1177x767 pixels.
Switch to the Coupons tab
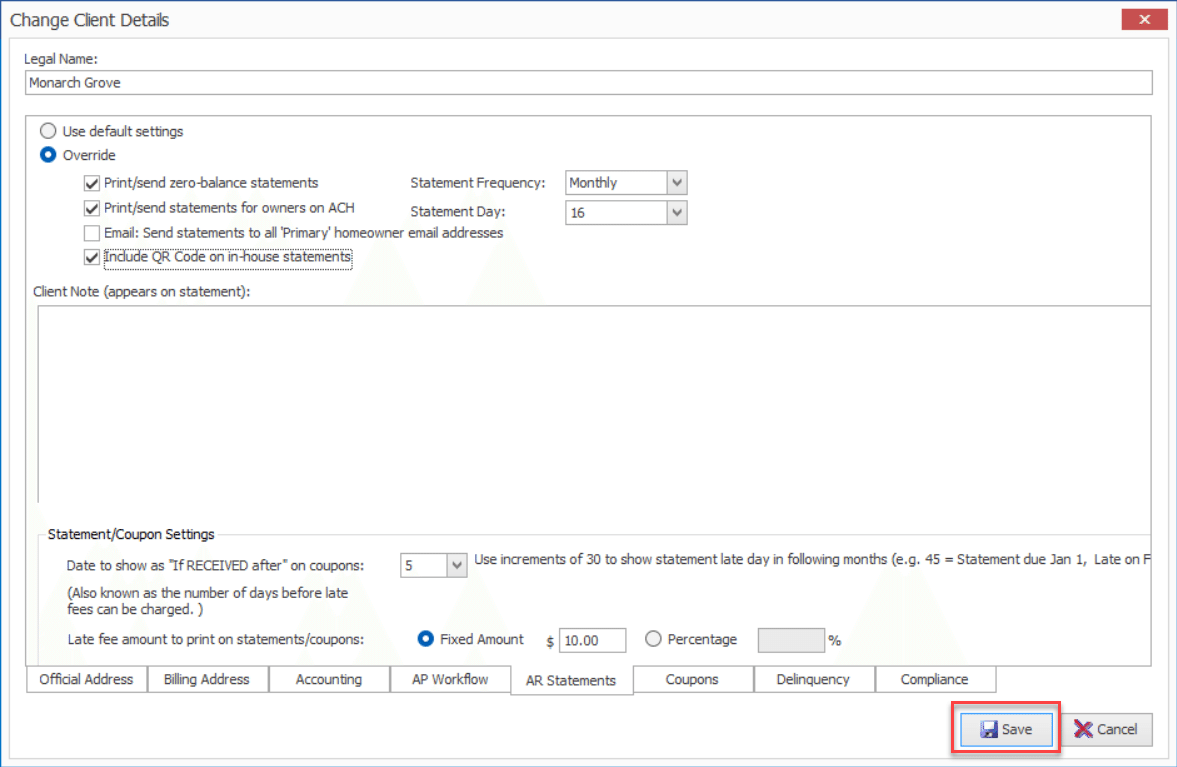(x=692, y=679)
